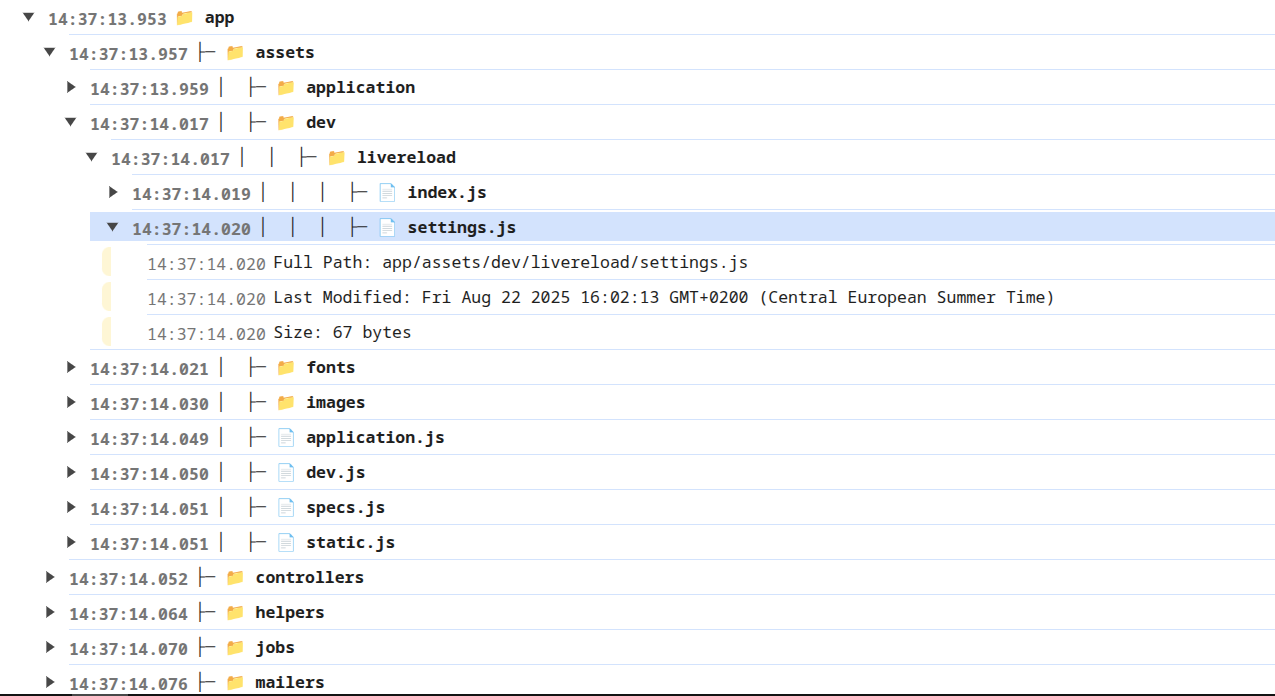Click the jobs folder label
Screen dimensions: 1275x696
pos(275,648)
